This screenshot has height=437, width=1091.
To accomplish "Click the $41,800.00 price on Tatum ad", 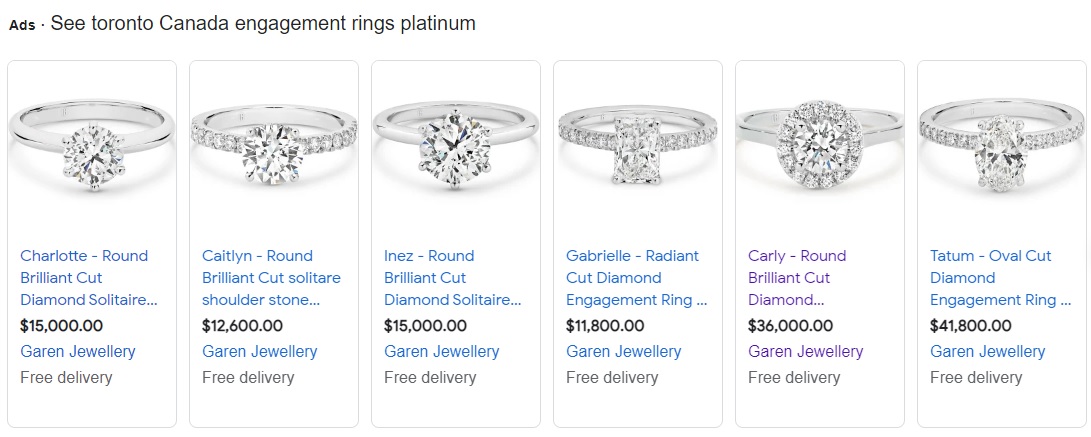I will (x=972, y=326).
